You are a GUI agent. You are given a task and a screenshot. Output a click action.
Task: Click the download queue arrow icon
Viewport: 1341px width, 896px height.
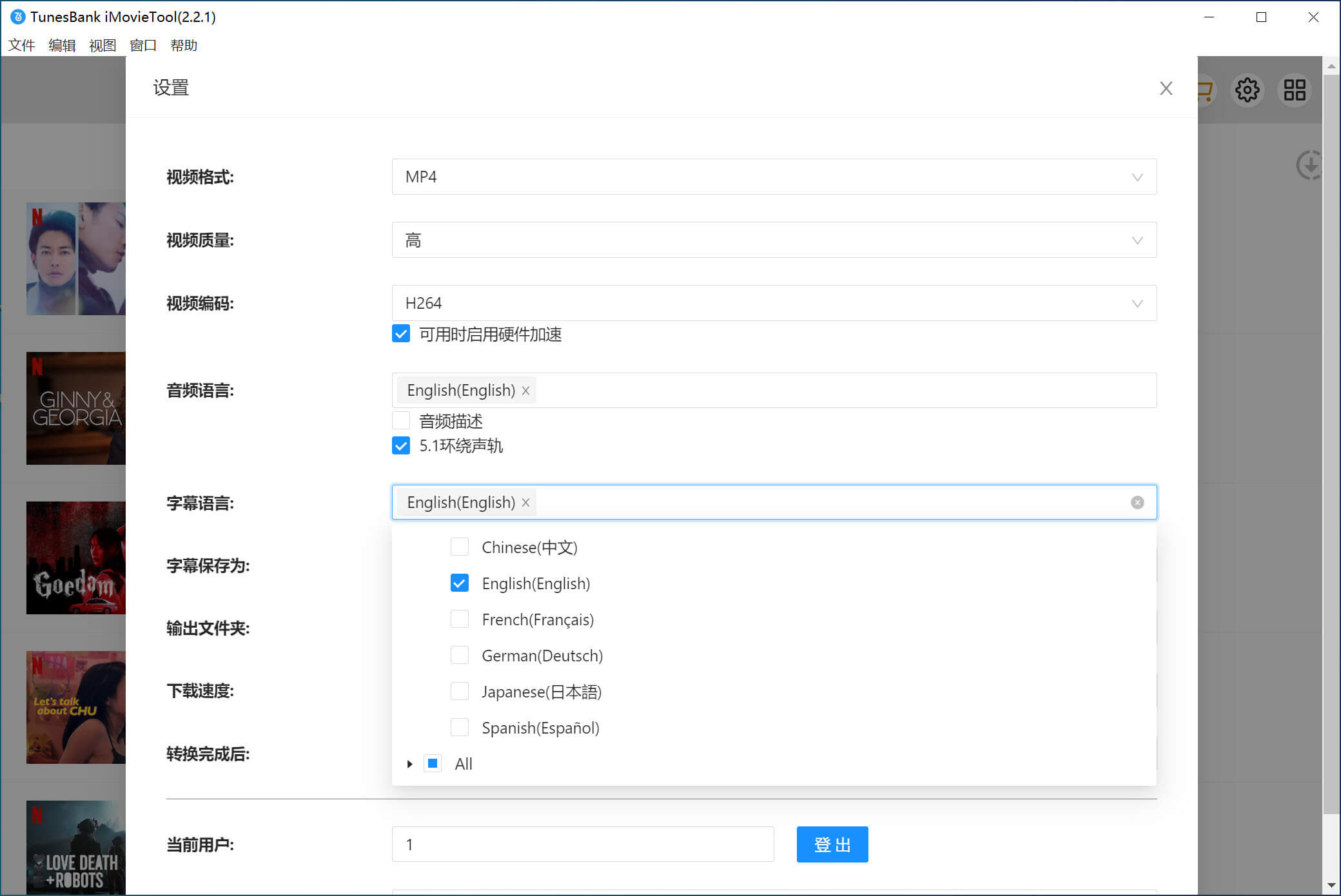pyautogui.click(x=1309, y=165)
